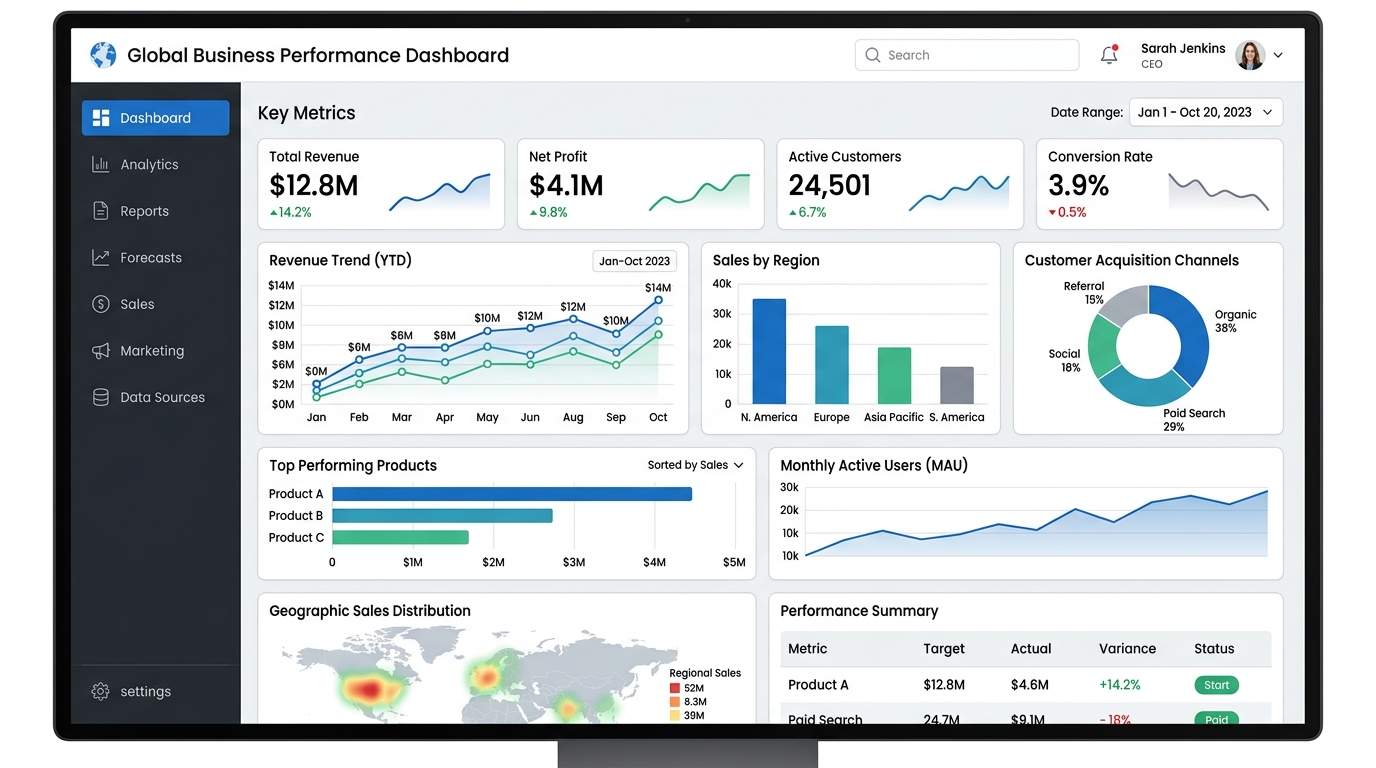Open the Date Range dropdown
Viewport: 1376px width, 768px height.
pyautogui.click(x=1206, y=112)
